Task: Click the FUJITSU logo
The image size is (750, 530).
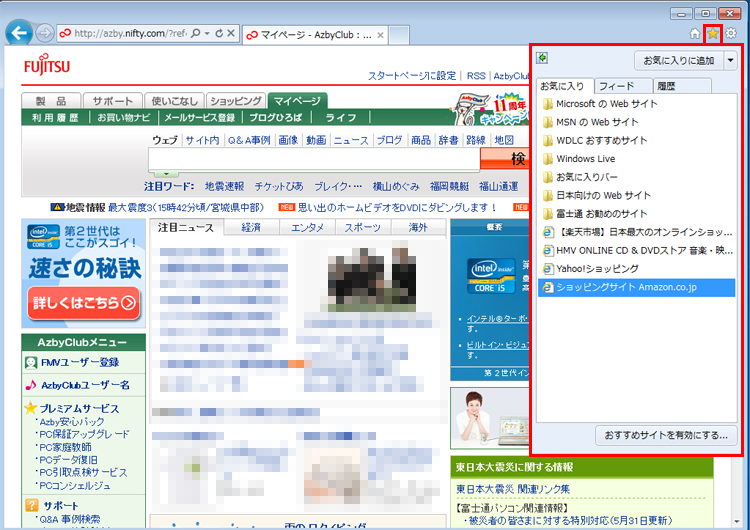Action: [x=47, y=65]
